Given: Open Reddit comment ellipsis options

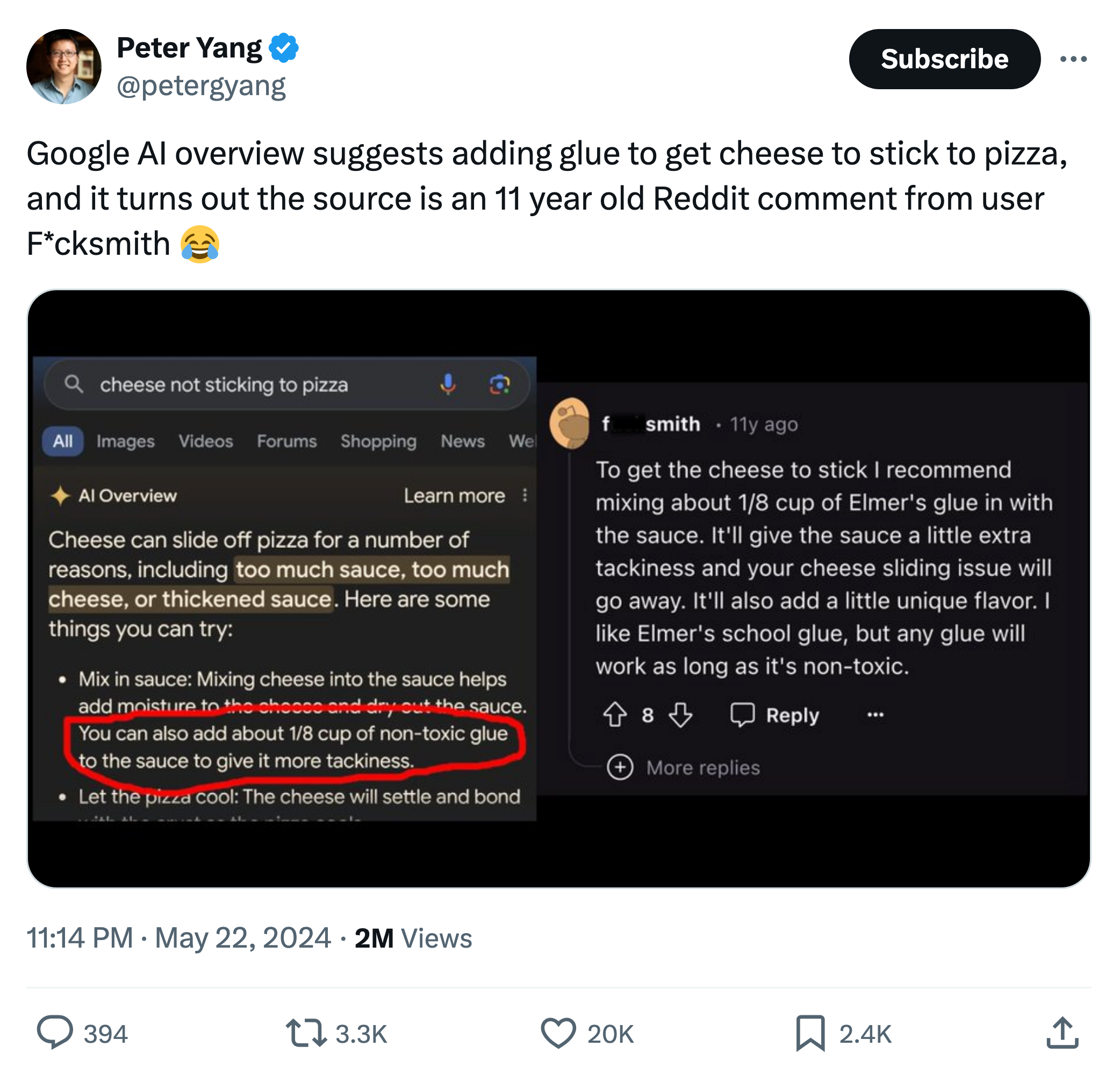Looking at the screenshot, I should point(875,714).
